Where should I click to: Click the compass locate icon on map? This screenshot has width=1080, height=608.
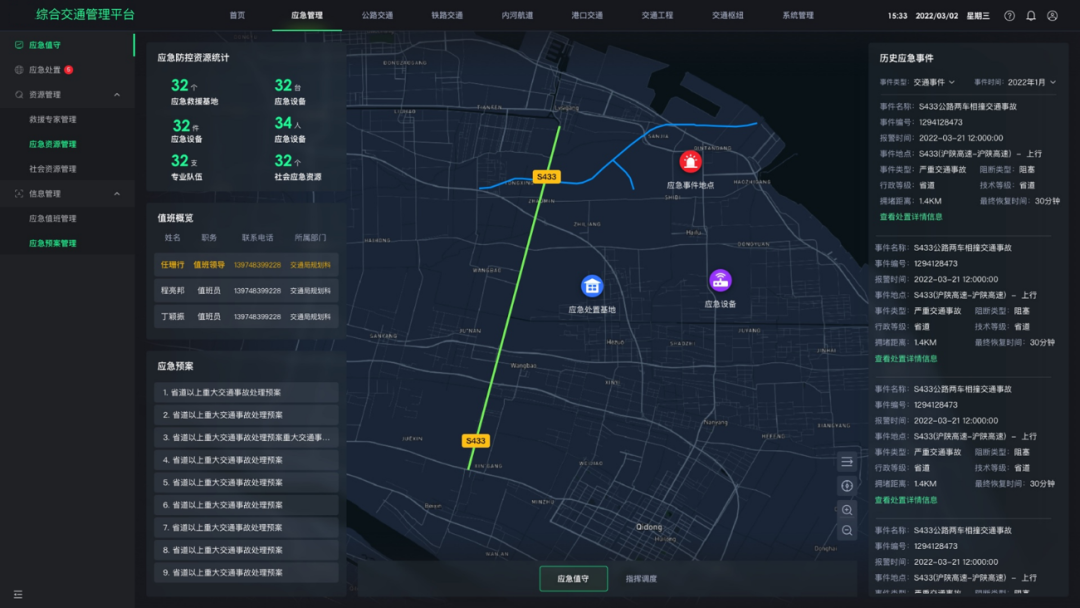[847, 486]
